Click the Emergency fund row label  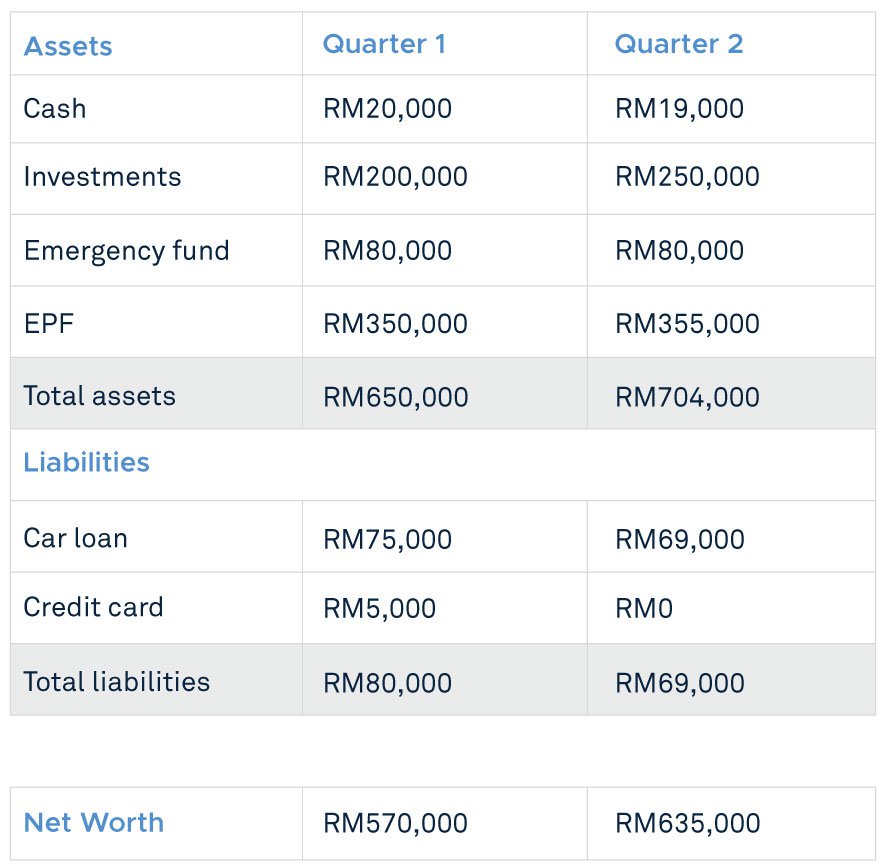click(x=126, y=251)
